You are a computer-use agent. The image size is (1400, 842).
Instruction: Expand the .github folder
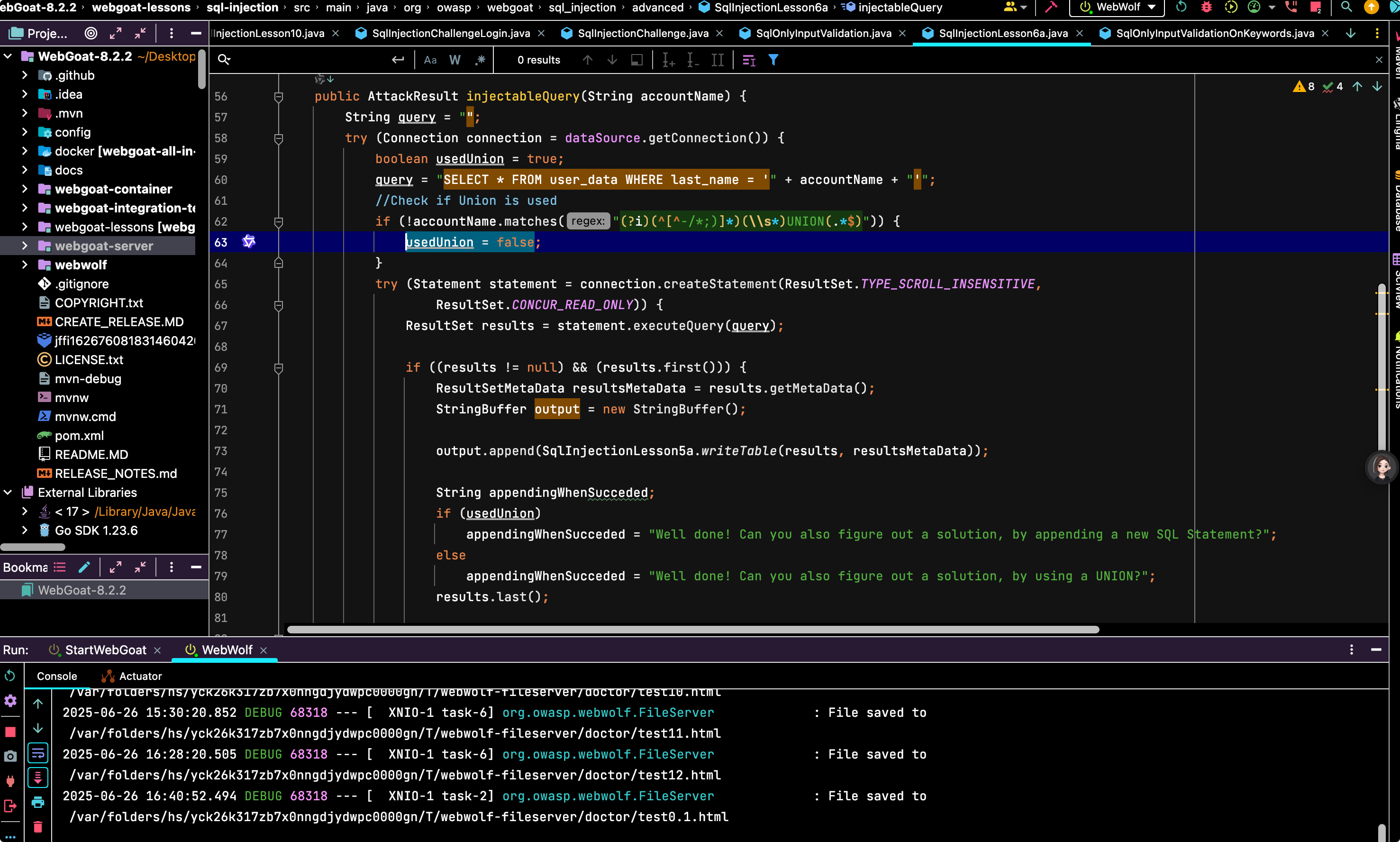pyautogui.click(x=24, y=75)
